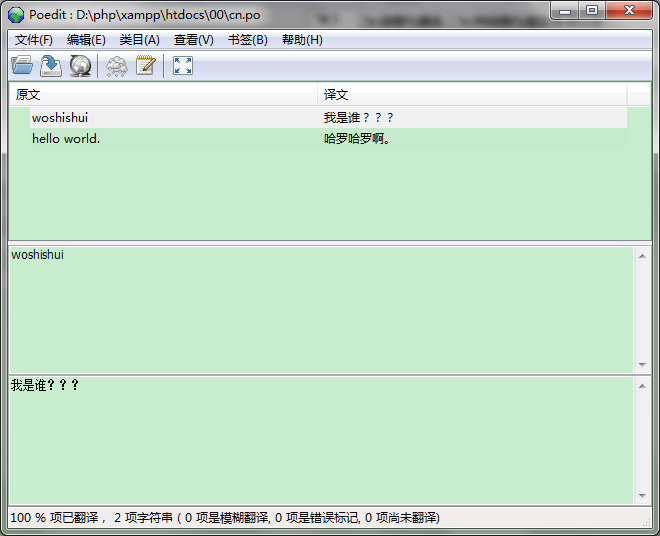Open the 文件(F) menu
The width and height of the screenshot is (660, 536).
tap(34, 40)
